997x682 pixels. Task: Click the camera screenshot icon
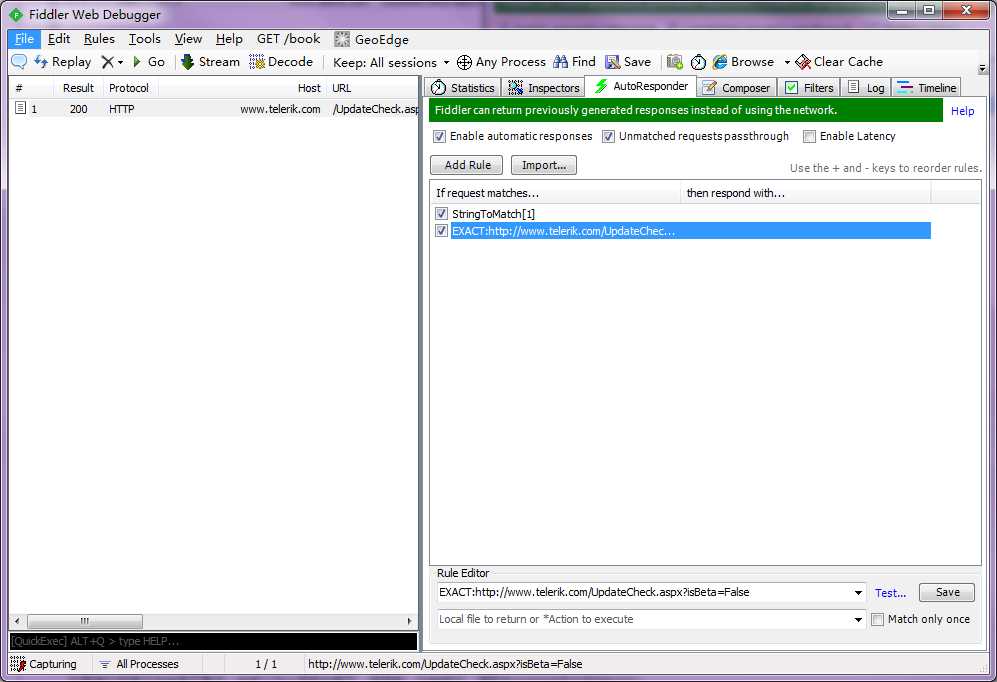[x=675, y=62]
